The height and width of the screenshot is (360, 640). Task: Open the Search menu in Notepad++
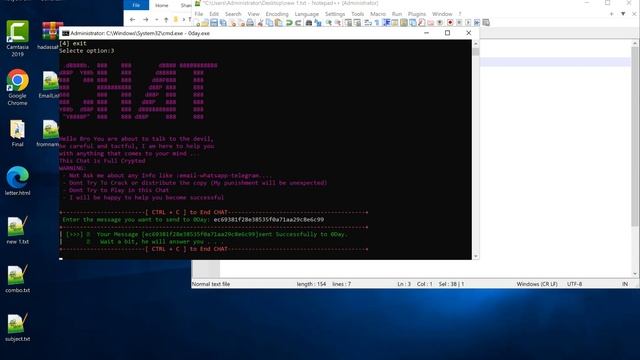tap(233, 14)
